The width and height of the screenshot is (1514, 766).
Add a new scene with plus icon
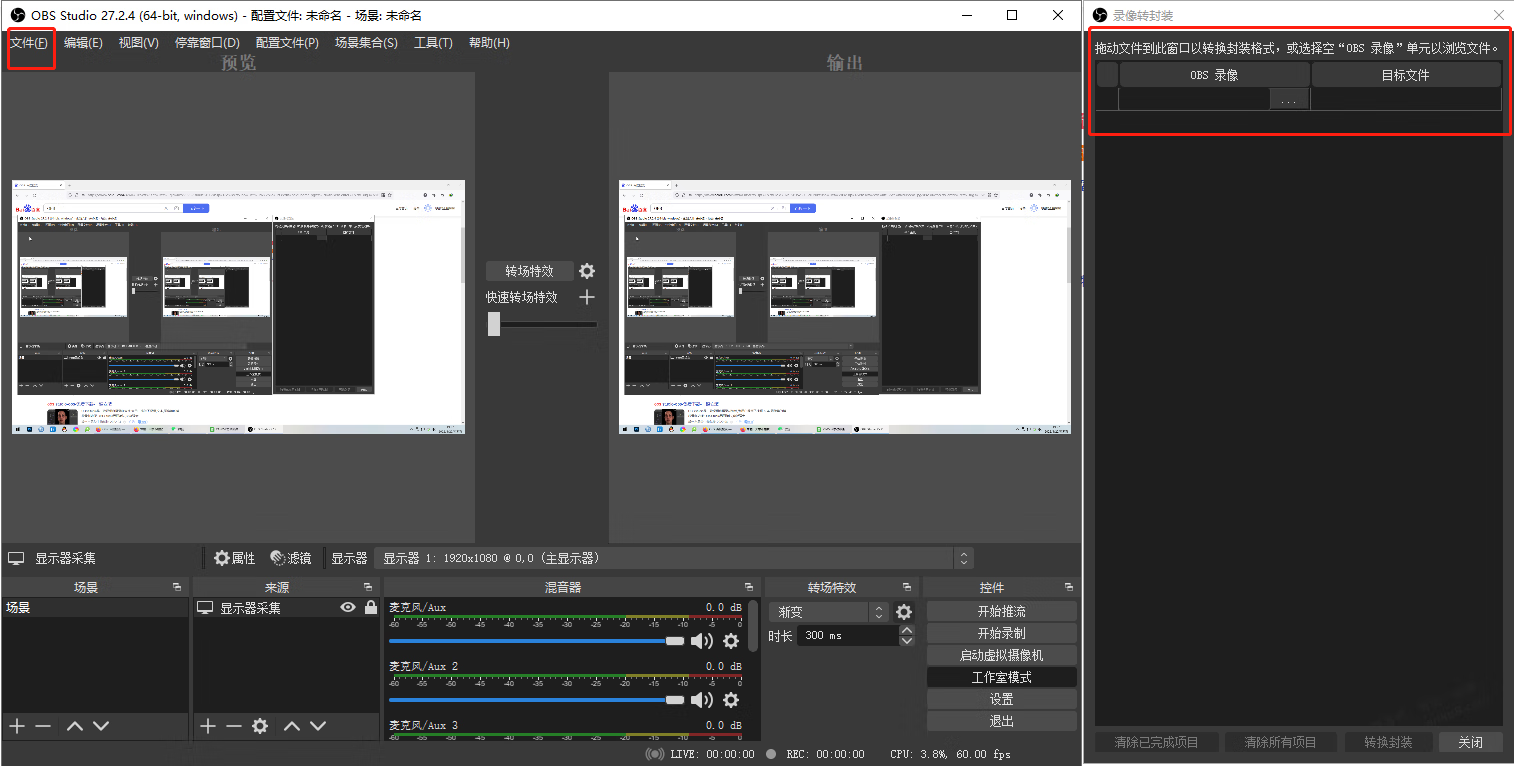click(x=16, y=726)
